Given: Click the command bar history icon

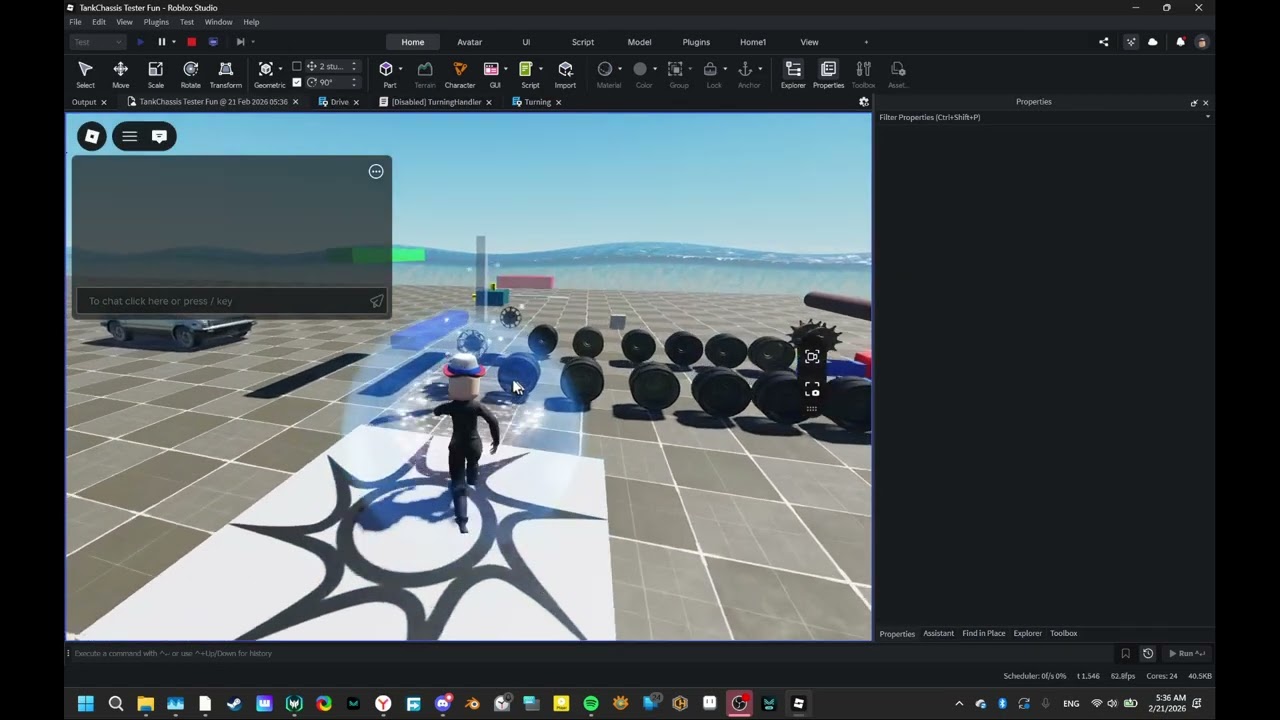Looking at the screenshot, I should (1148, 653).
